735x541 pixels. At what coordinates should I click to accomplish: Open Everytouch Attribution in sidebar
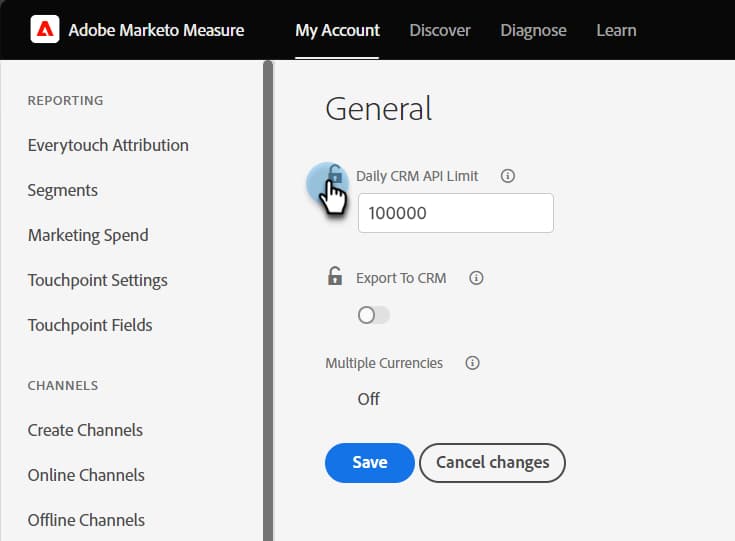click(x=108, y=145)
